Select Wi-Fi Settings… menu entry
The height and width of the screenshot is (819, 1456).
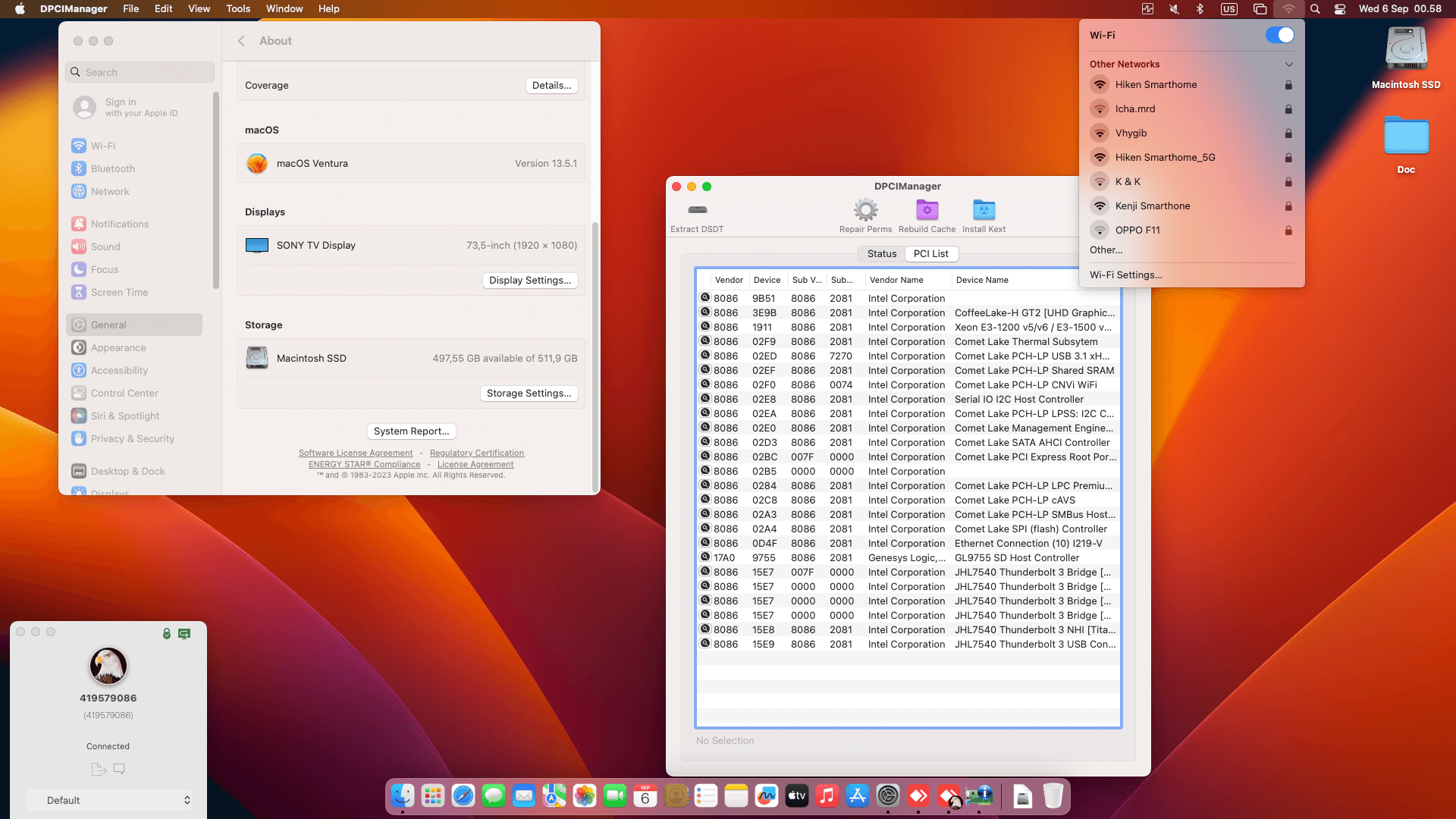1125,275
